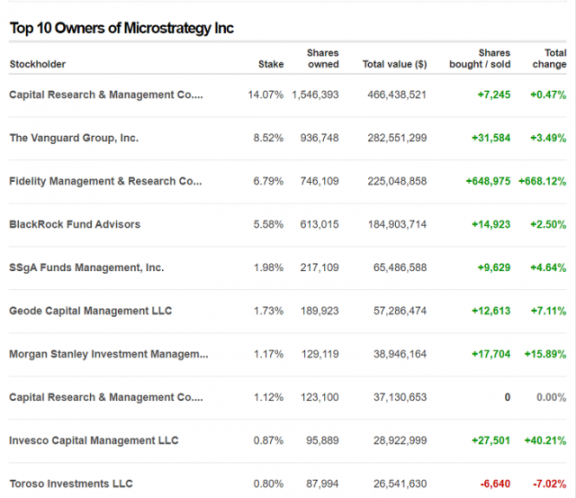Select the 466,438,521 total value cell

[x=397, y=95]
